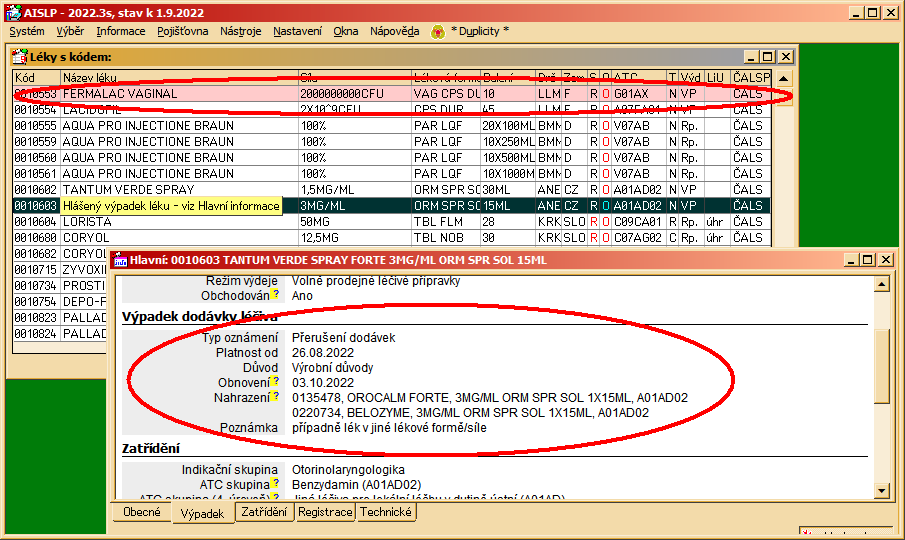Sort by the ČALSP column header
The width and height of the screenshot is (905, 540).
pyautogui.click(x=751, y=77)
